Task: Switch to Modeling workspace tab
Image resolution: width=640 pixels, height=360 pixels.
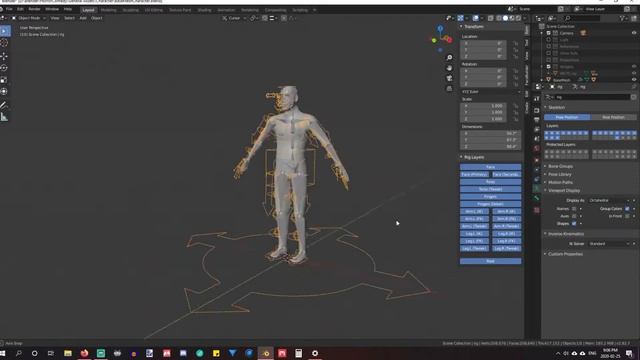Action: (108, 10)
